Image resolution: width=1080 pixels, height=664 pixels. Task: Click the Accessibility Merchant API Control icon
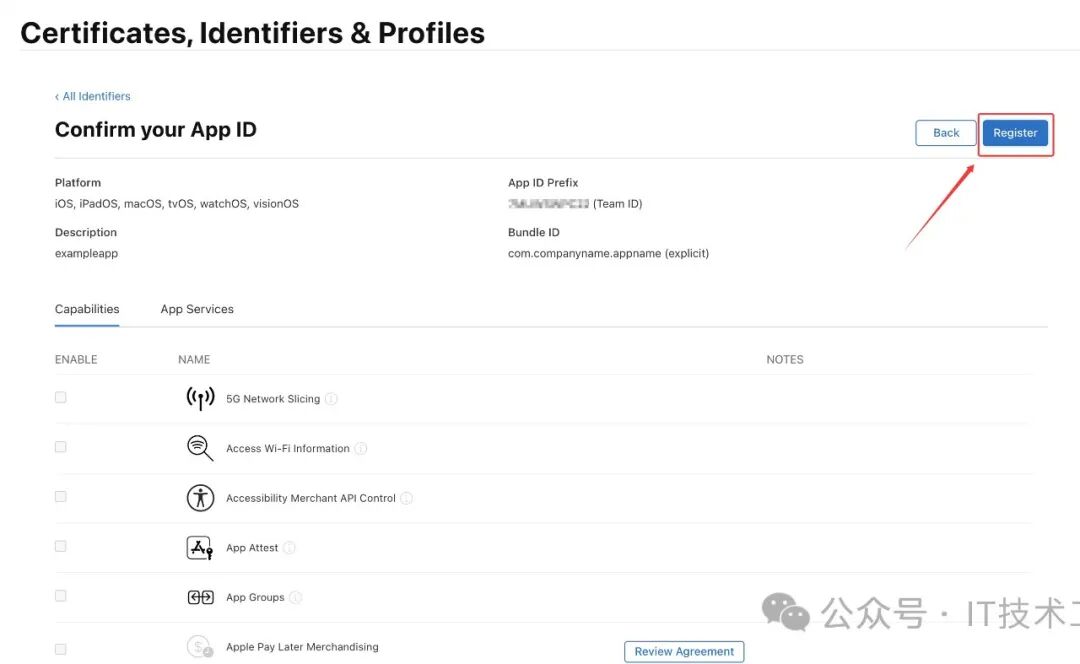(x=200, y=498)
